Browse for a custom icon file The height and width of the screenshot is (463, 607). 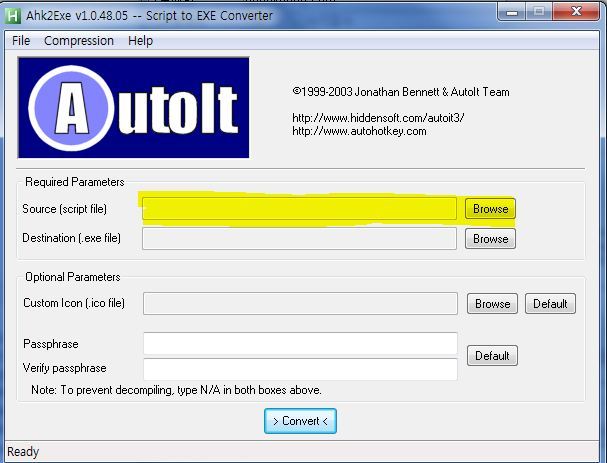492,304
